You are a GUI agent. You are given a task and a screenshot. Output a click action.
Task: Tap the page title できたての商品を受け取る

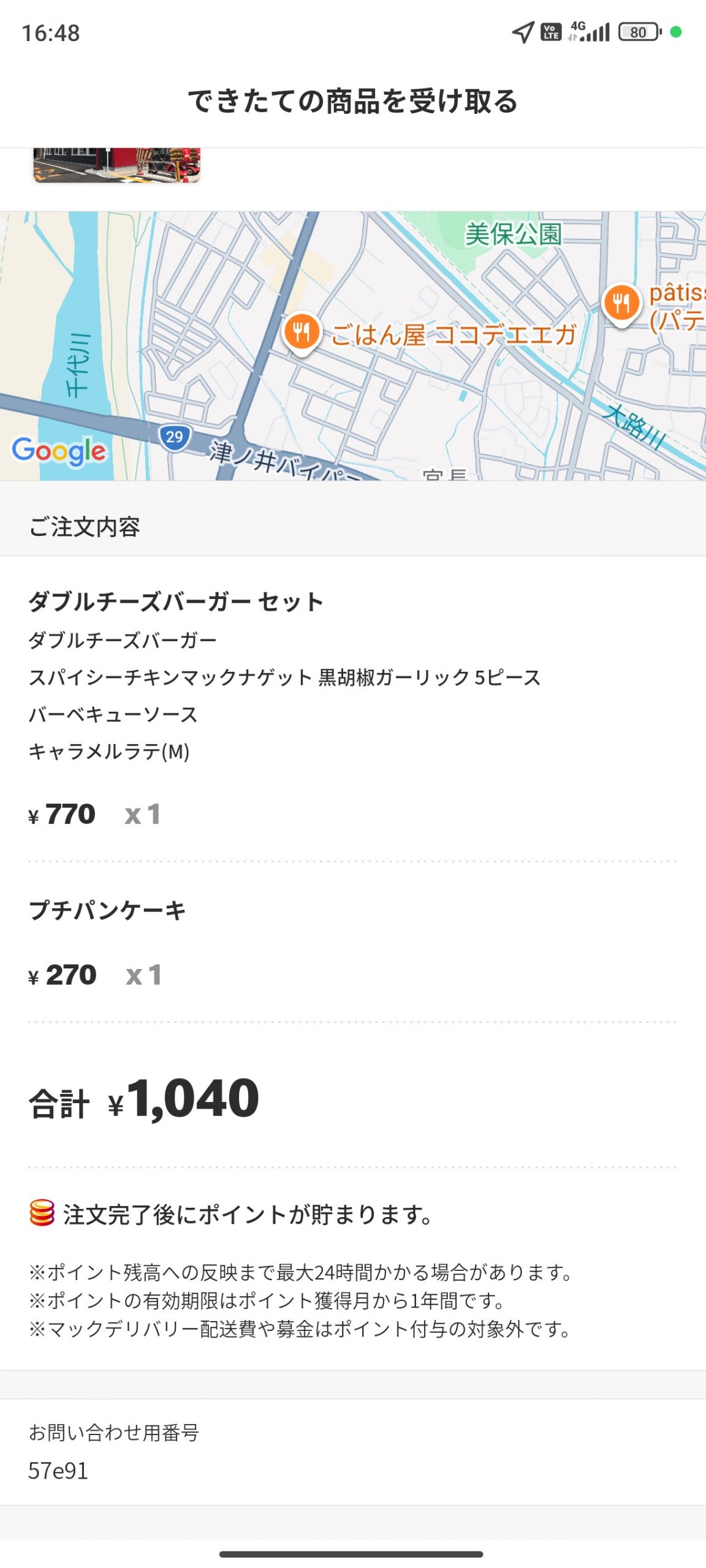(x=353, y=101)
